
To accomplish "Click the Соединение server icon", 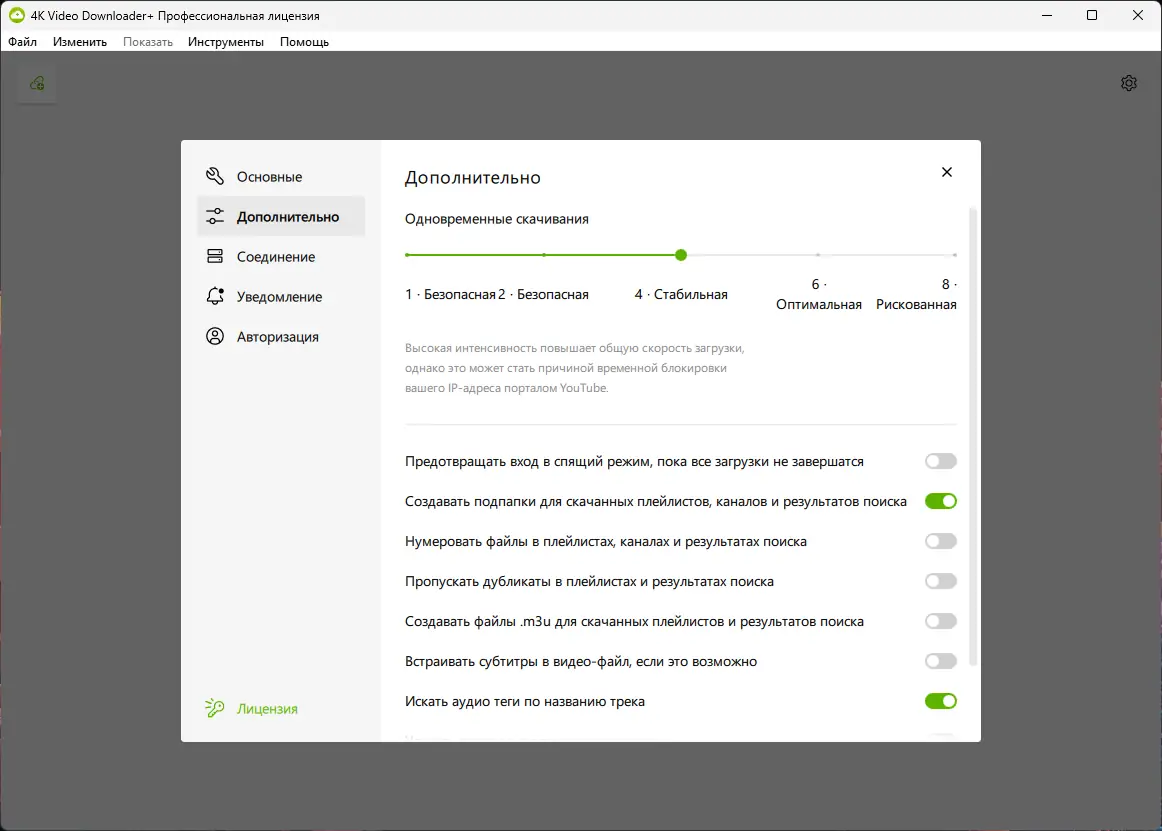I will coord(214,256).
